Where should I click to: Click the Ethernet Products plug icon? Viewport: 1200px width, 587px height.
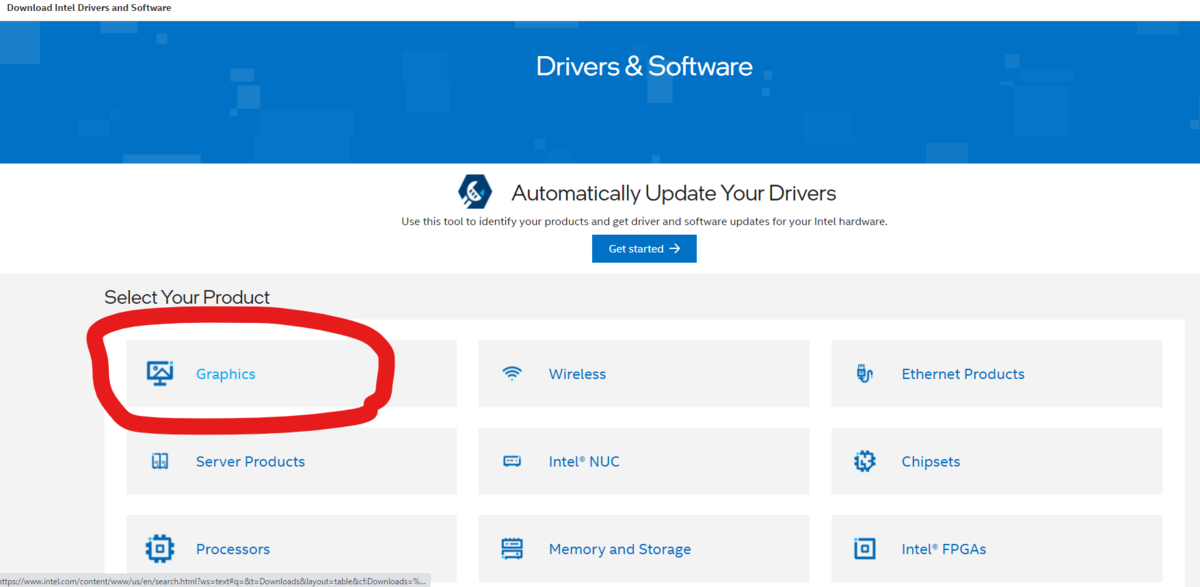pyautogui.click(x=865, y=374)
